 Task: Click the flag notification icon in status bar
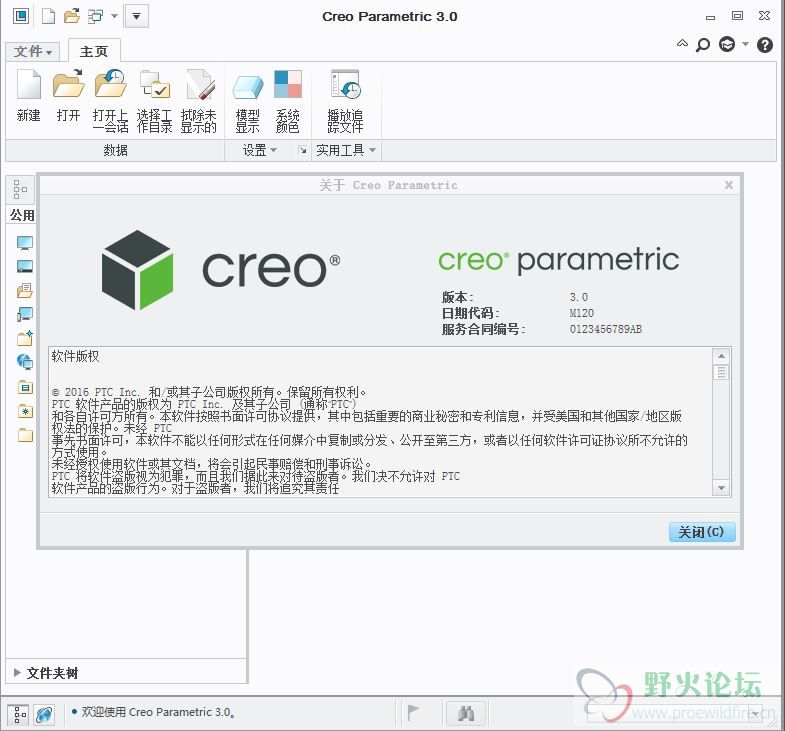[x=413, y=712]
